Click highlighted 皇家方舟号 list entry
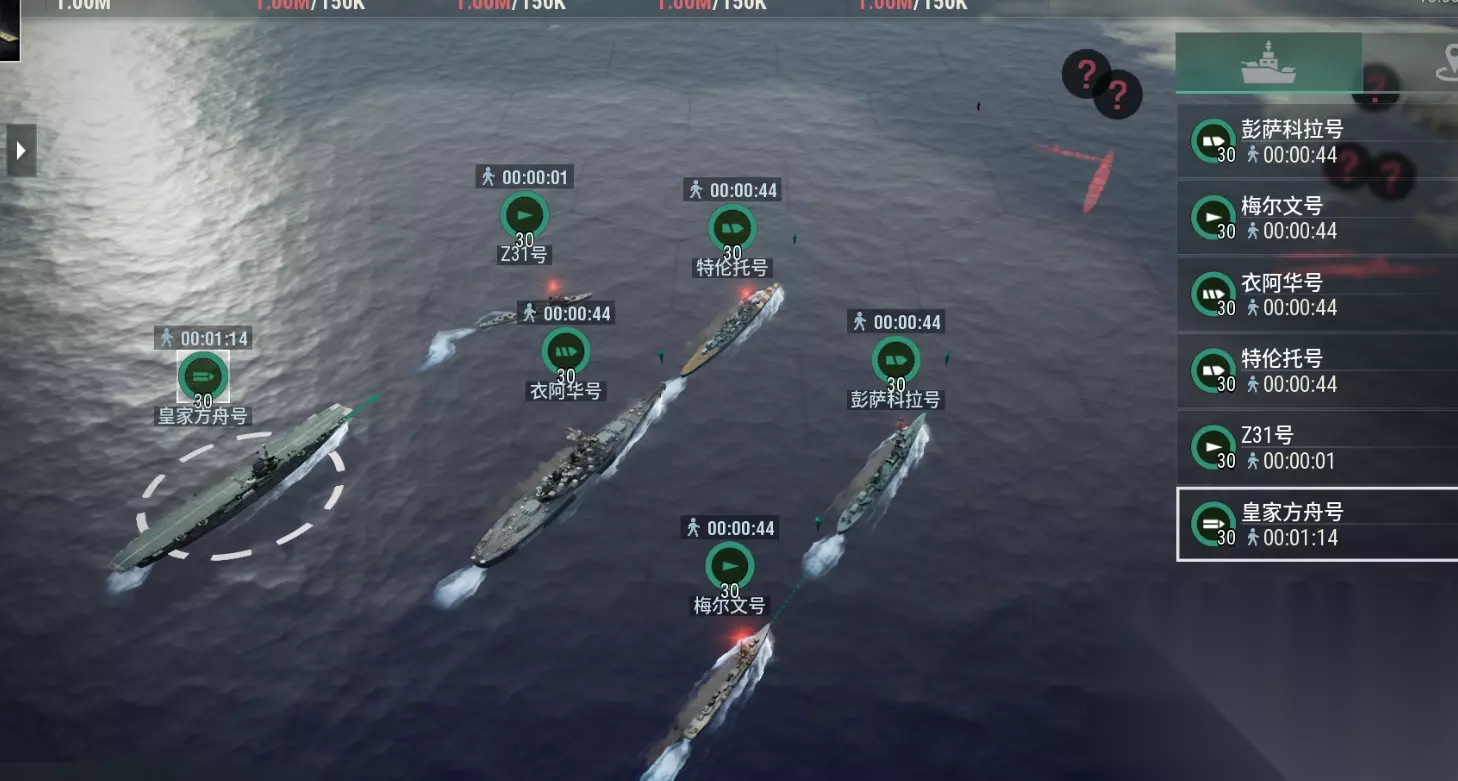The height and width of the screenshot is (781, 1458). click(1317, 524)
